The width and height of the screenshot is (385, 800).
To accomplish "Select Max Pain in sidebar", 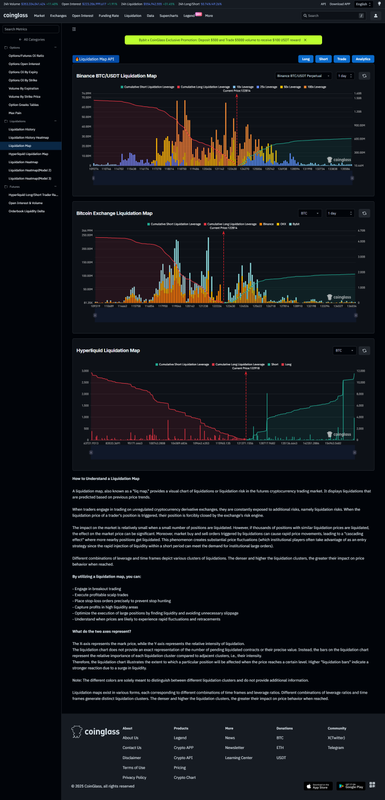I will [14, 113].
